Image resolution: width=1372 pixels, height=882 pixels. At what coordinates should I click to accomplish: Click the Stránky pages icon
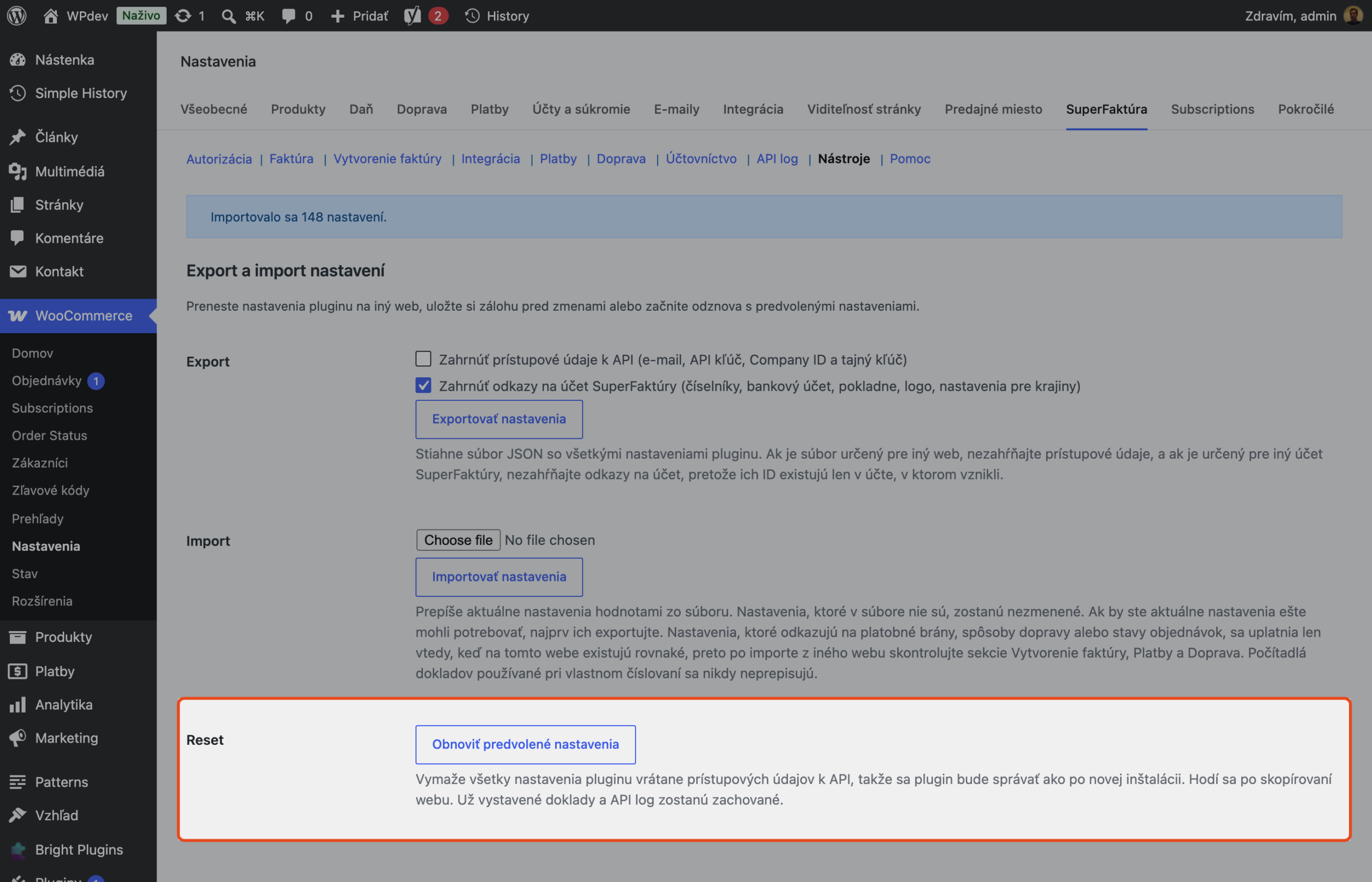[18, 205]
